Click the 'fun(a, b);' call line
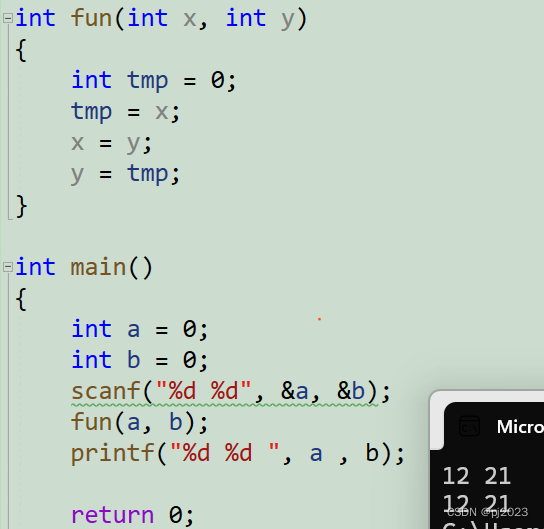 click(139, 422)
